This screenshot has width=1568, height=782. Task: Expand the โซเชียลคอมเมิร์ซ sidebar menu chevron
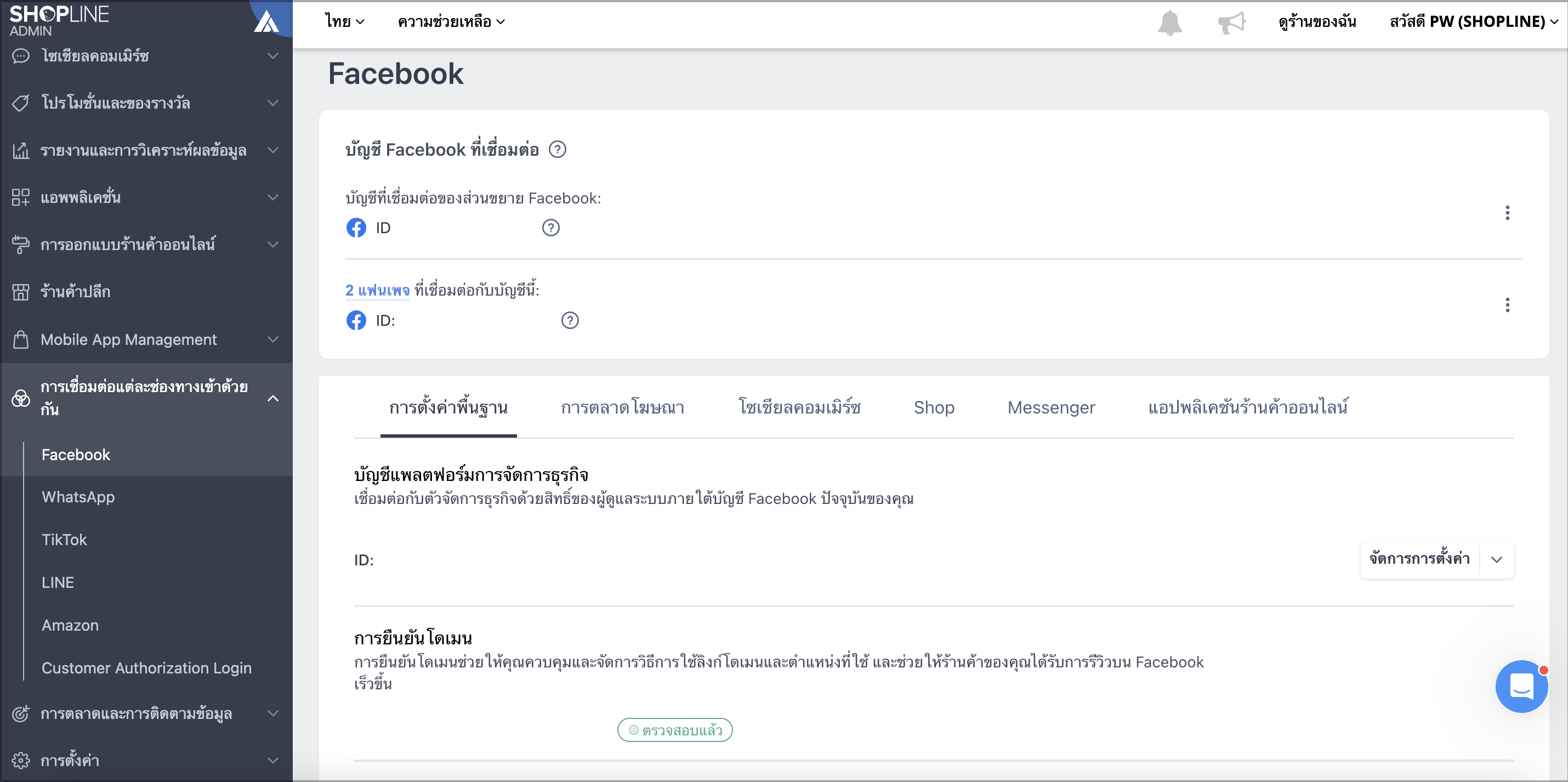point(272,56)
